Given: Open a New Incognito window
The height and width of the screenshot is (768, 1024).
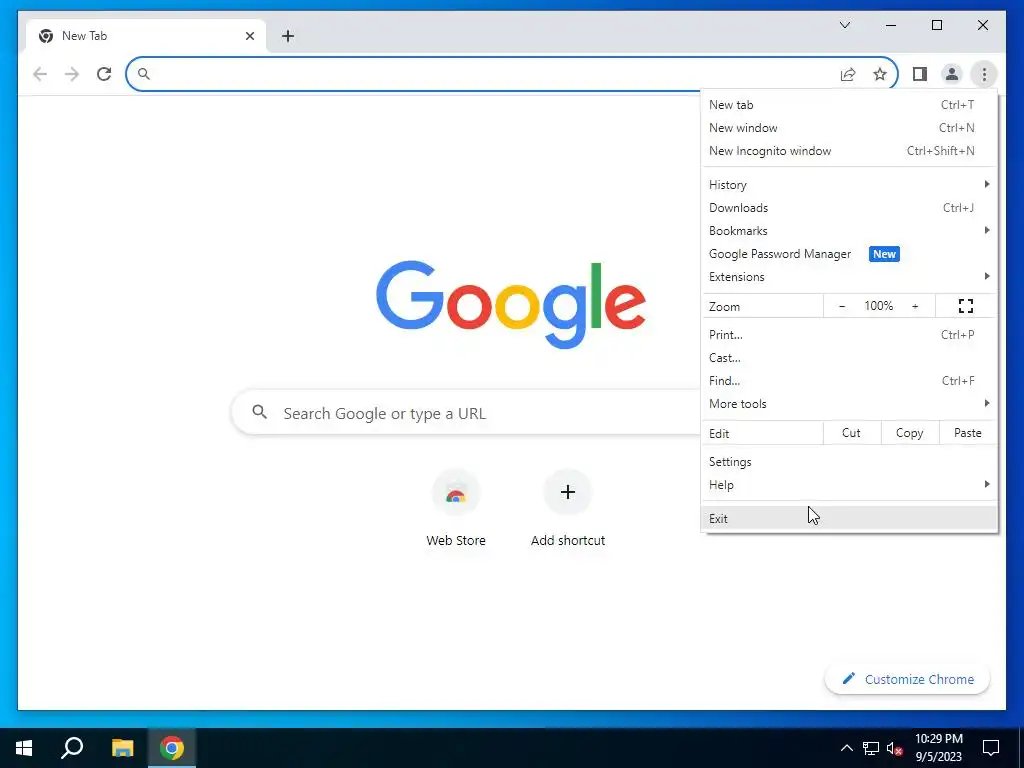Looking at the screenshot, I should tap(849, 151).
